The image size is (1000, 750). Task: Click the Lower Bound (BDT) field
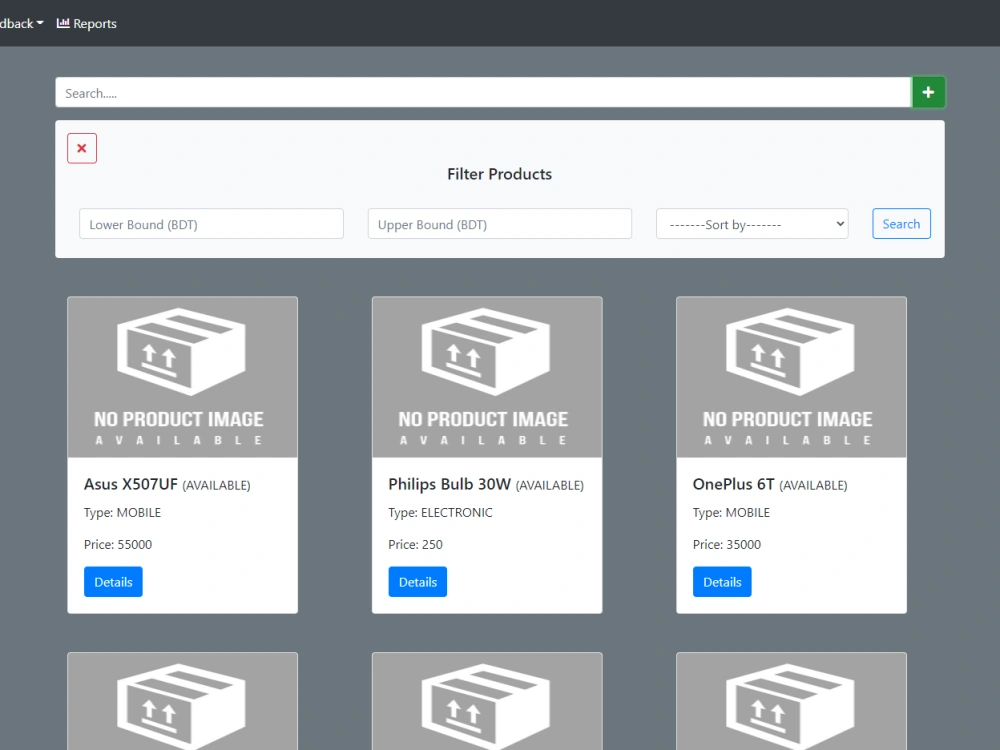tap(210, 224)
